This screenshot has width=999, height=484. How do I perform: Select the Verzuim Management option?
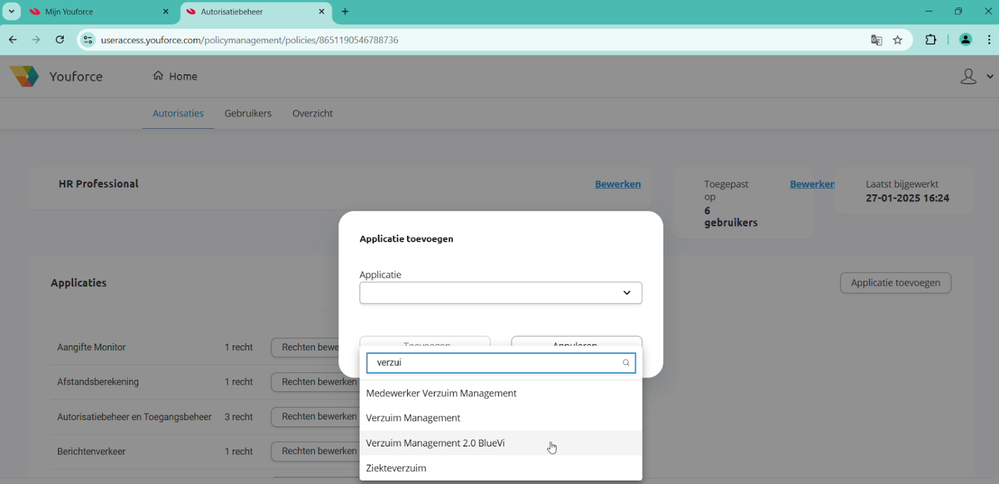tap(501, 418)
